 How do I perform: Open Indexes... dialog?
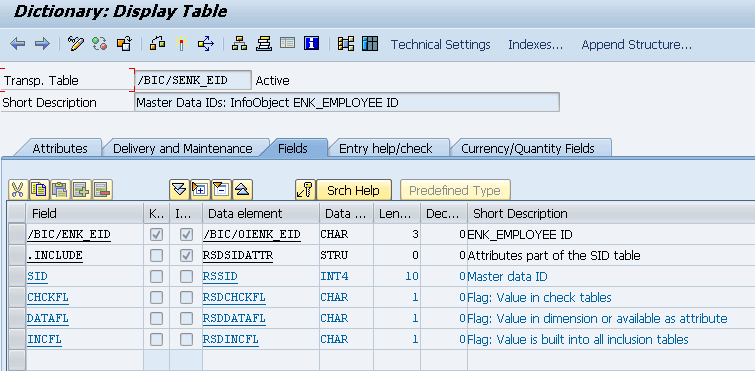tap(535, 44)
